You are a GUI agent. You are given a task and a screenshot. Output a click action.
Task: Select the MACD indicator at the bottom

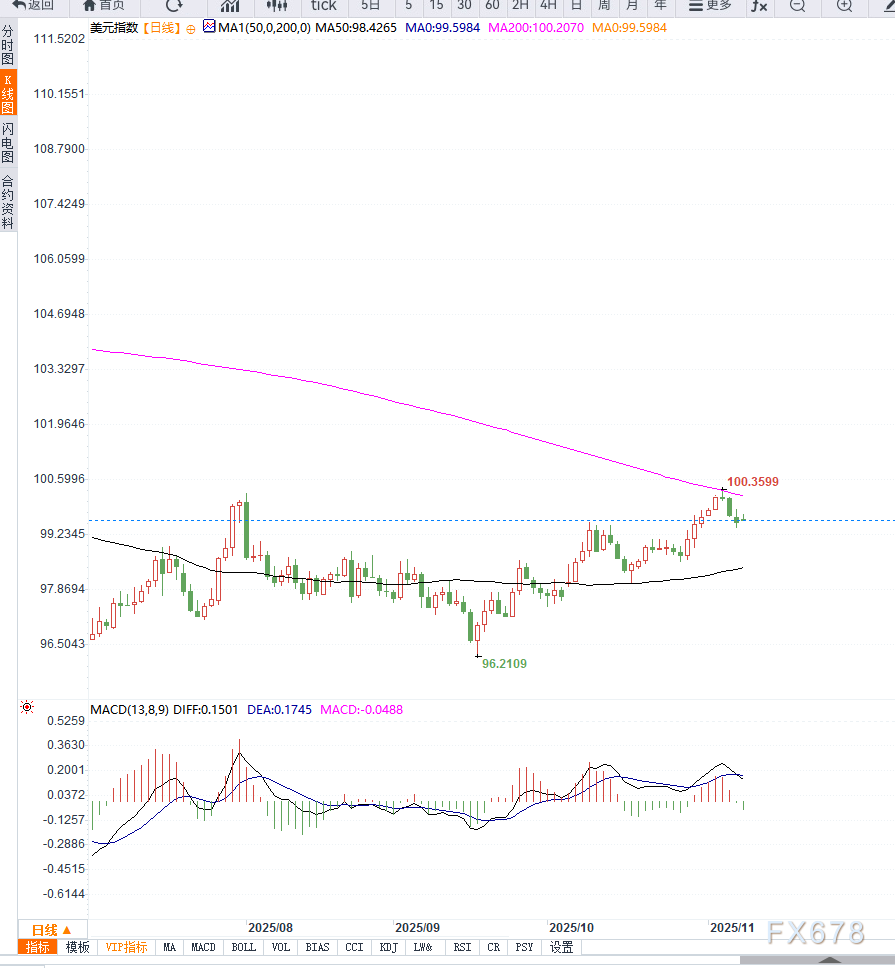point(203,947)
